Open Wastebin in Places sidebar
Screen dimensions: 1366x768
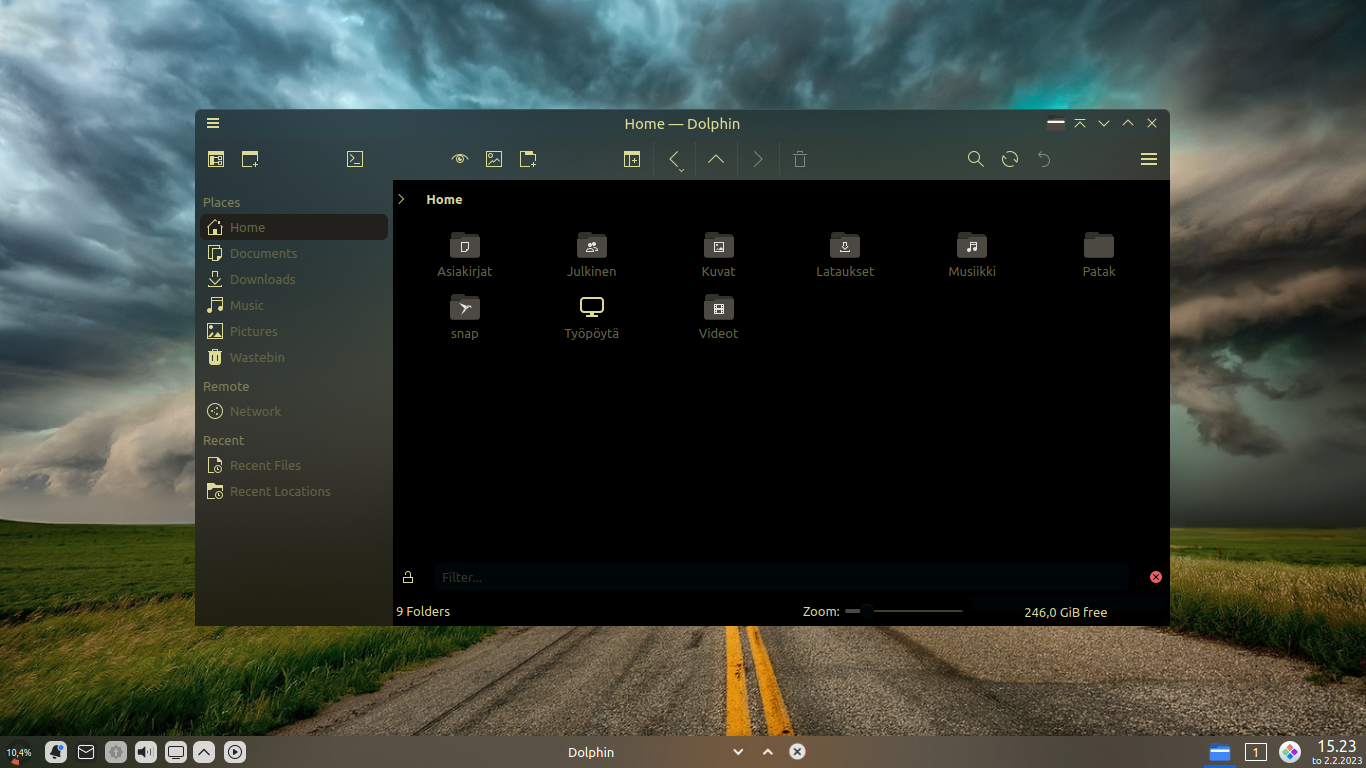tap(294, 357)
